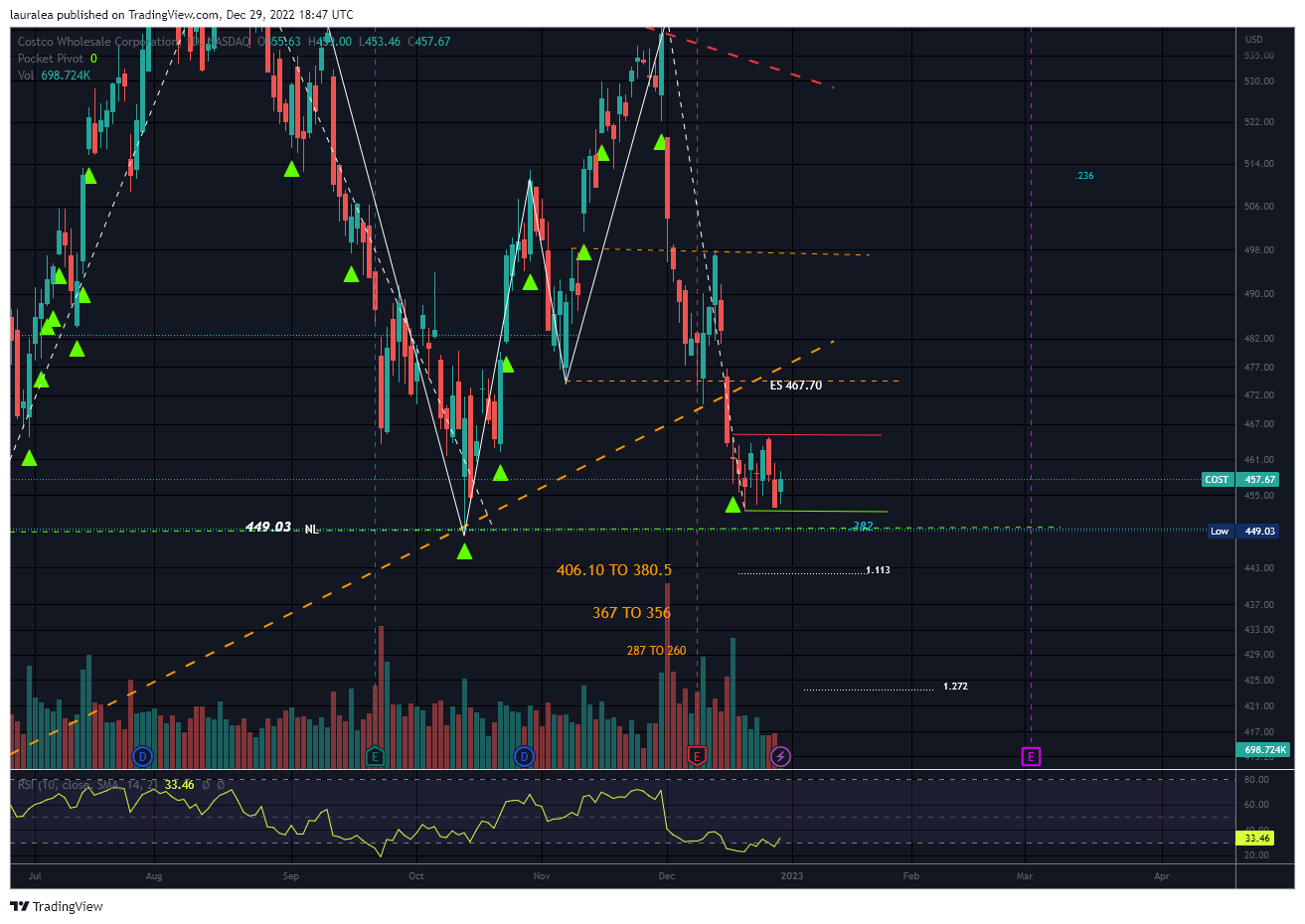Click the 535.00 price axis value
The height and width of the screenshot is (924, 1305).
[1259, 56]
